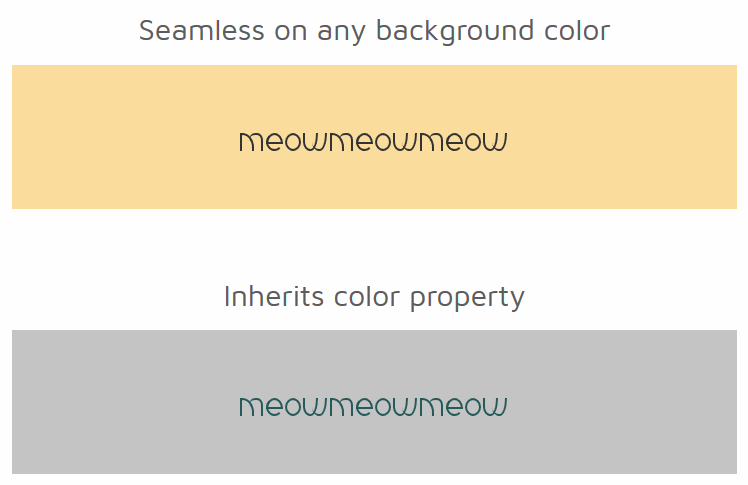Click the first 'meow' in the yellow box
This screenshot has height=485, width=748.
(x=284, y=142)
